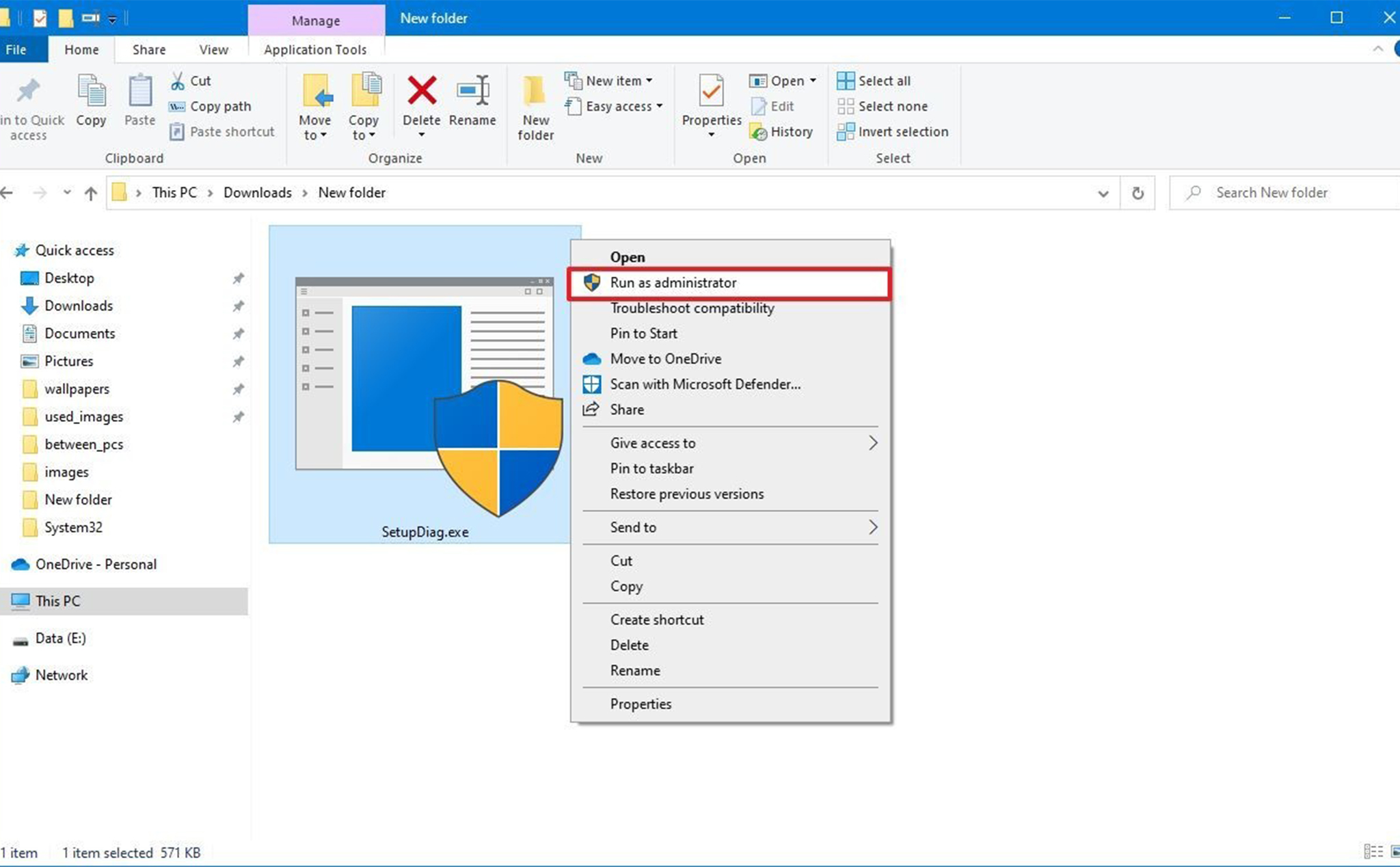Choose Create shortcut in context menu
1400x867 pixels.
click(x=656, y=619)
